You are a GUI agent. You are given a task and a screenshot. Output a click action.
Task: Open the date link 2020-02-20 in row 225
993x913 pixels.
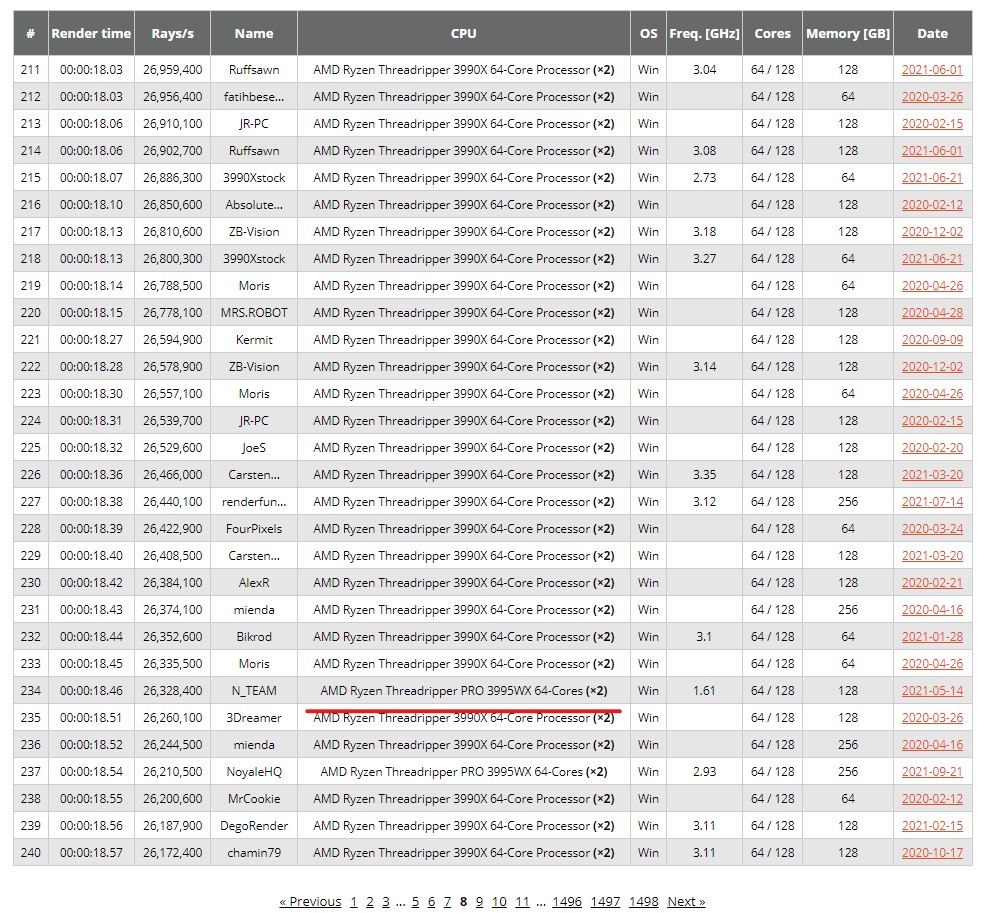pyautogui.click(x=932, y=448)
